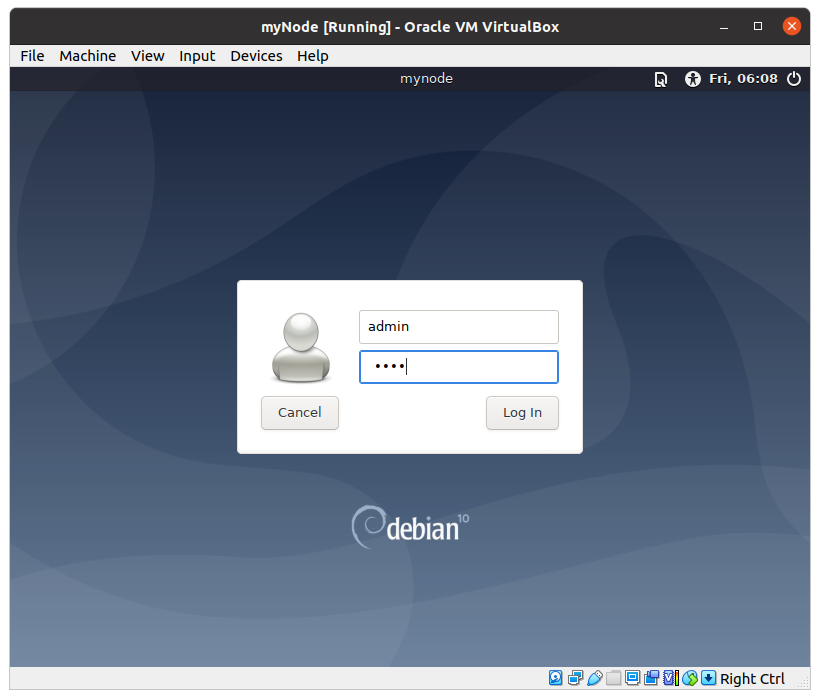Click the recording status icon

point(652,678)
